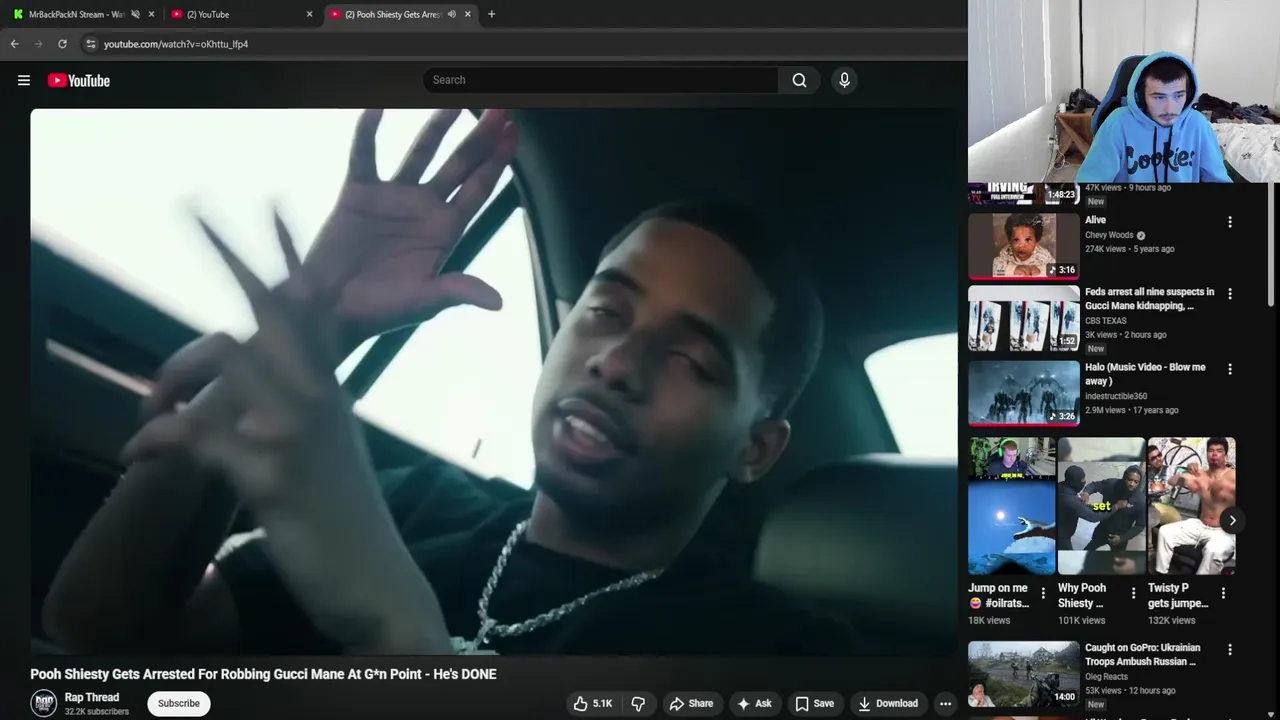
Task: Click the 32.2K subscribers count
Action: pos(97,712)
